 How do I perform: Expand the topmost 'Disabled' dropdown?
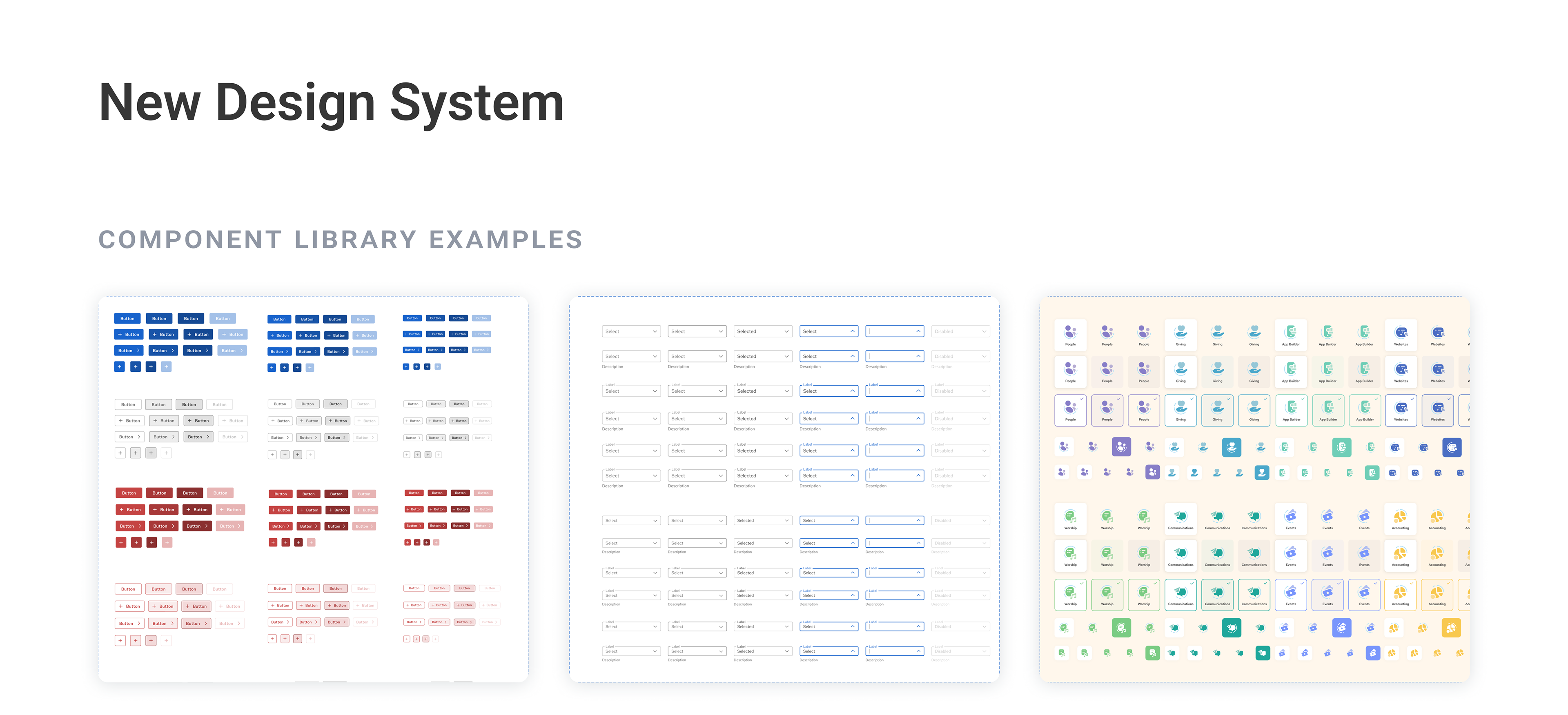coord(960,332)
